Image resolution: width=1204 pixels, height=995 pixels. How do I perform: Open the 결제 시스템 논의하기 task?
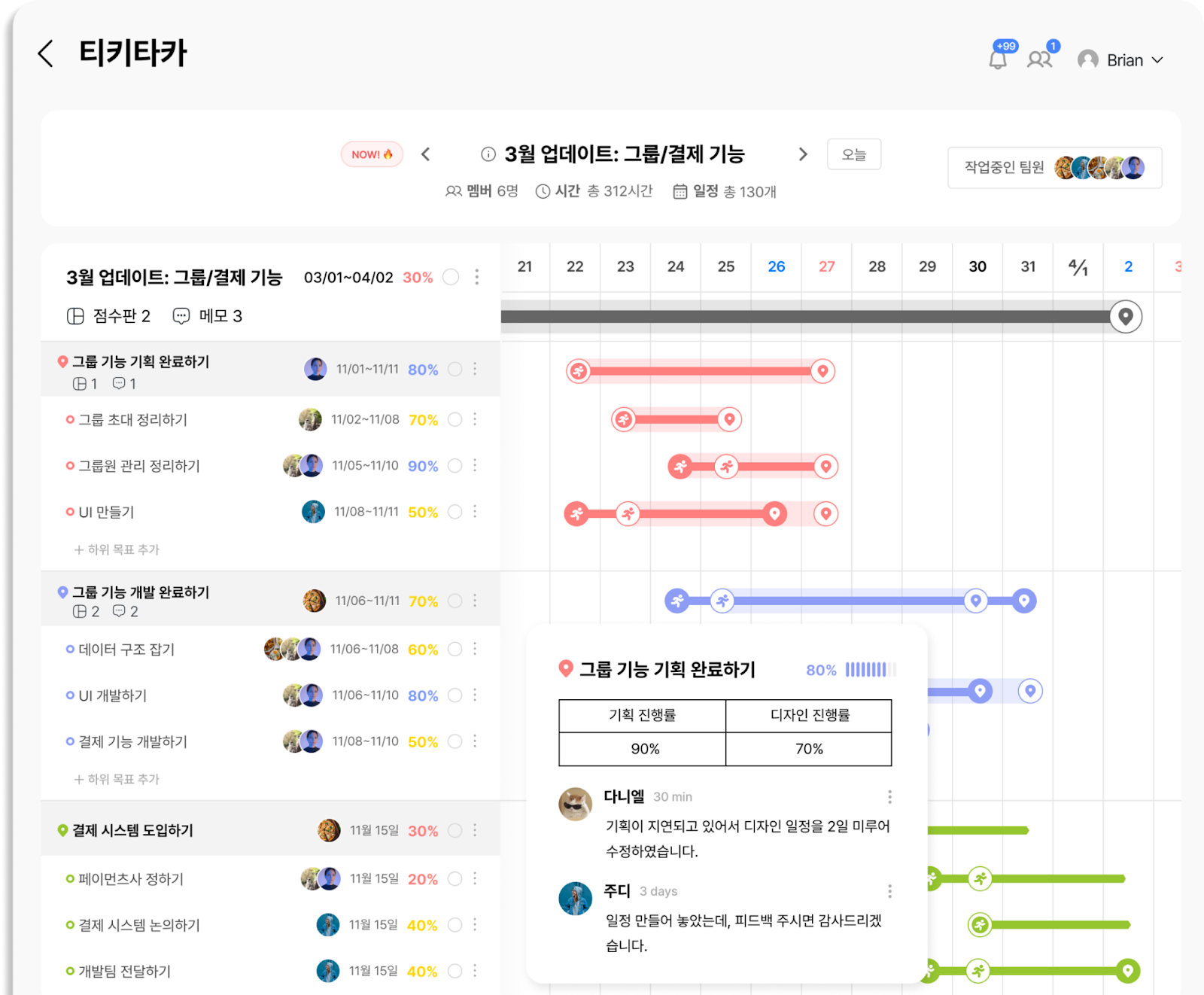tap(139, 925)
